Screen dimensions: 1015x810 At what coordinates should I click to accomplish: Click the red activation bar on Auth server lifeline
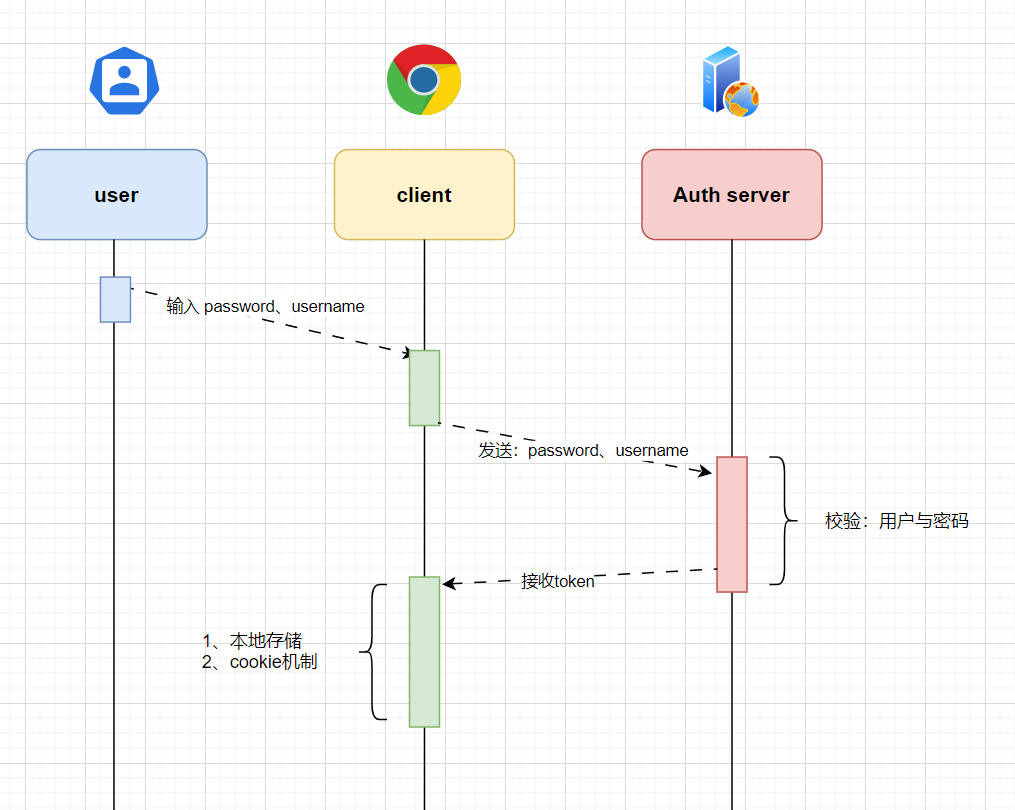coord(731,524)
